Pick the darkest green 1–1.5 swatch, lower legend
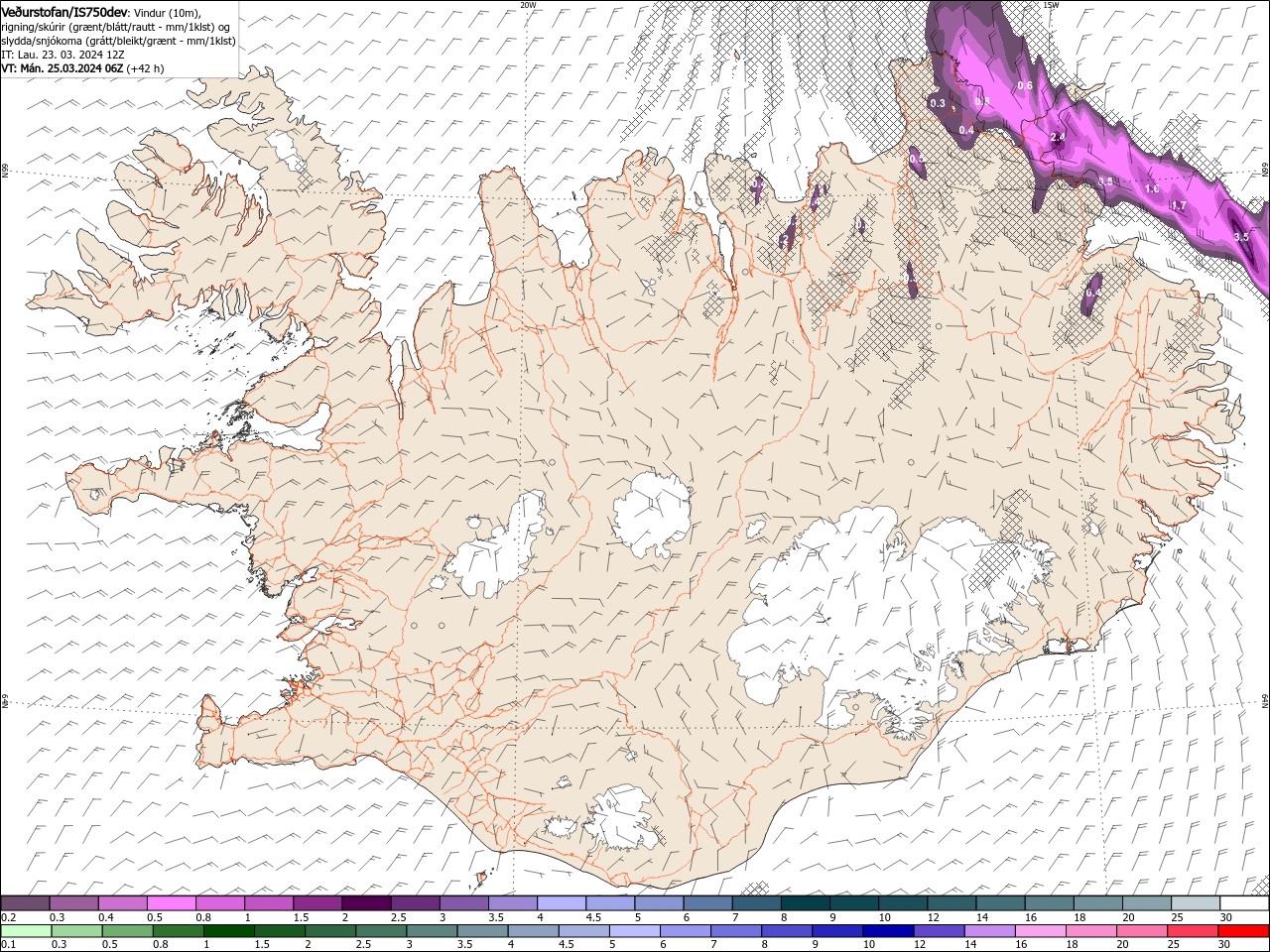The width and height of the screenshot is (1270, 952). pyautogui.click(x=229, y=931)
